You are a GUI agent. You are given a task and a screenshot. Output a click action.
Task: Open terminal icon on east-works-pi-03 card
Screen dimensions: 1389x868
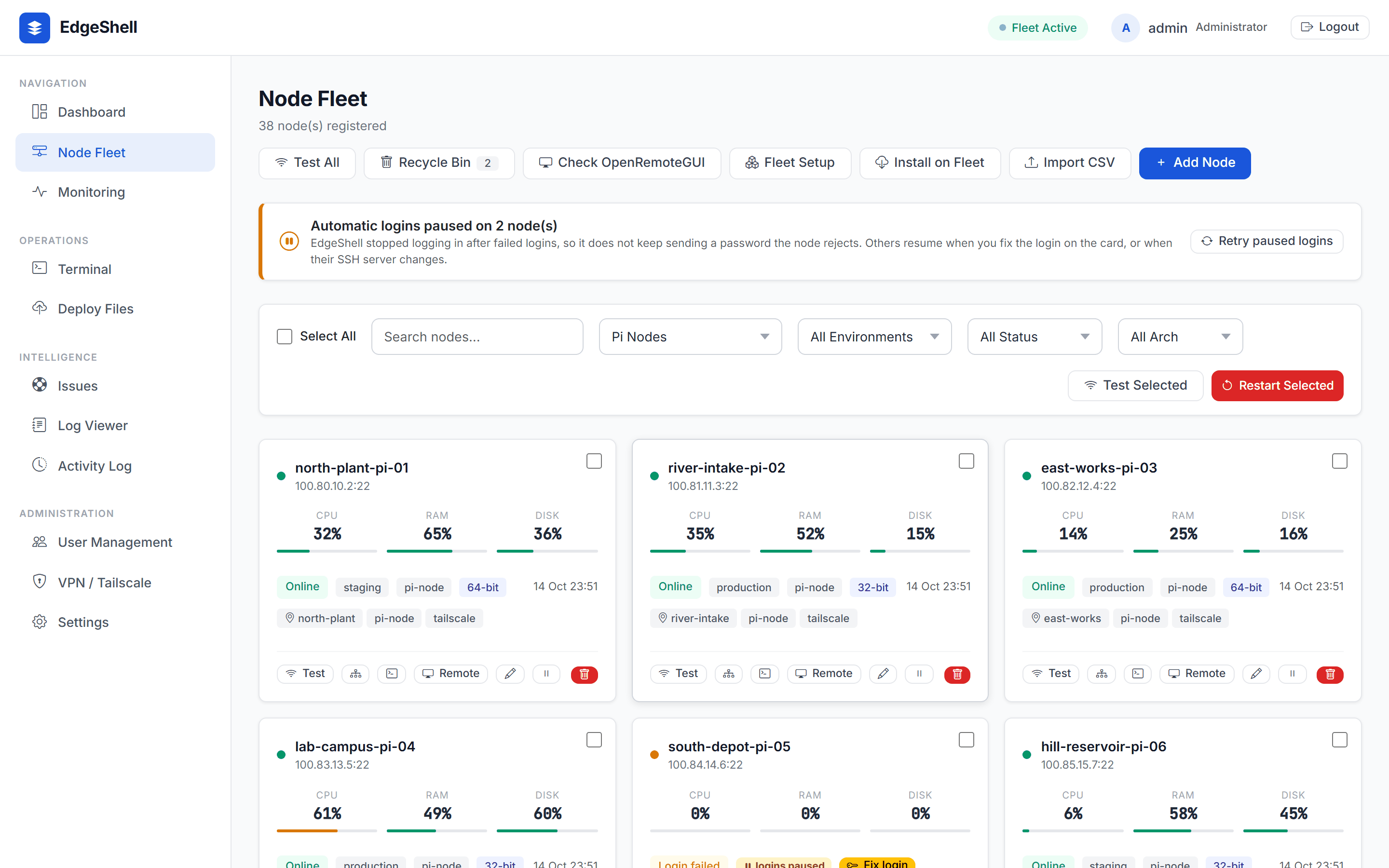(1138, 673)
